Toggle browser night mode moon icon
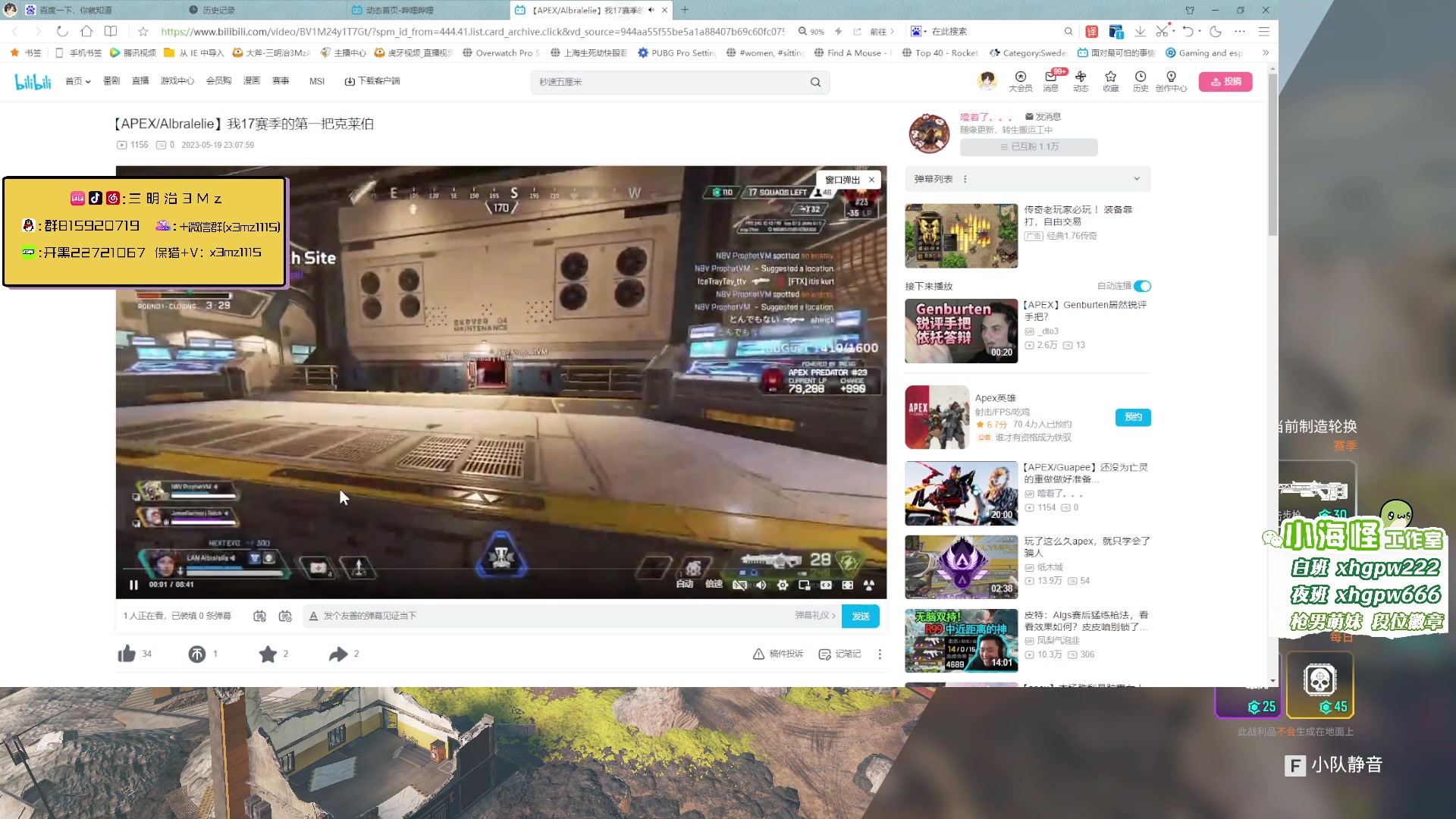 pyautogui.click(x=1216, y=31)
